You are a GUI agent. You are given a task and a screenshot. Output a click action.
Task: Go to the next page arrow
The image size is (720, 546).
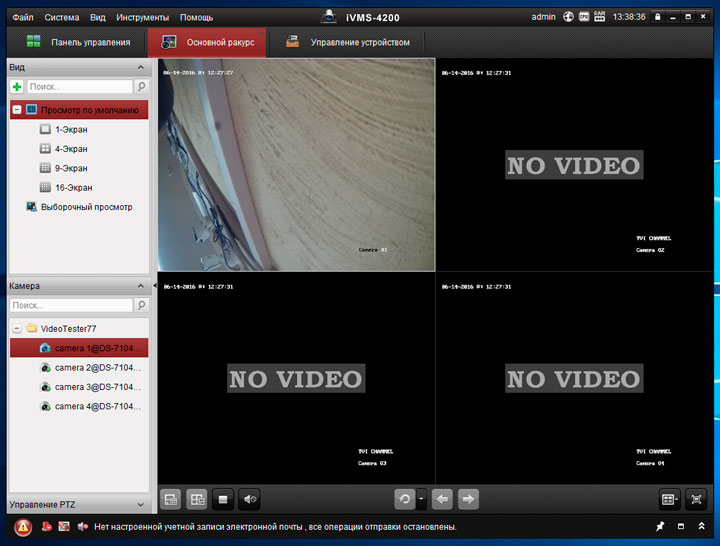pos(468,498)
